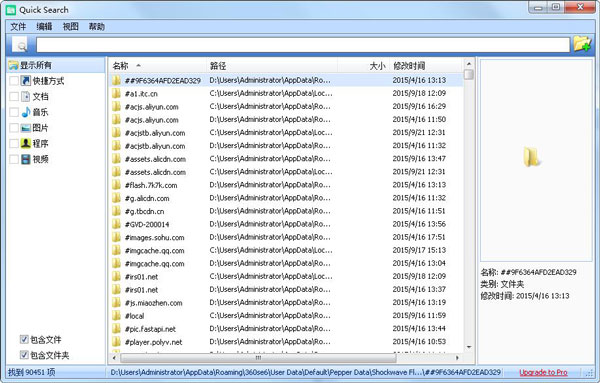Click the folder preview thumbnail

pyautogui.click(x=532, y=157)
